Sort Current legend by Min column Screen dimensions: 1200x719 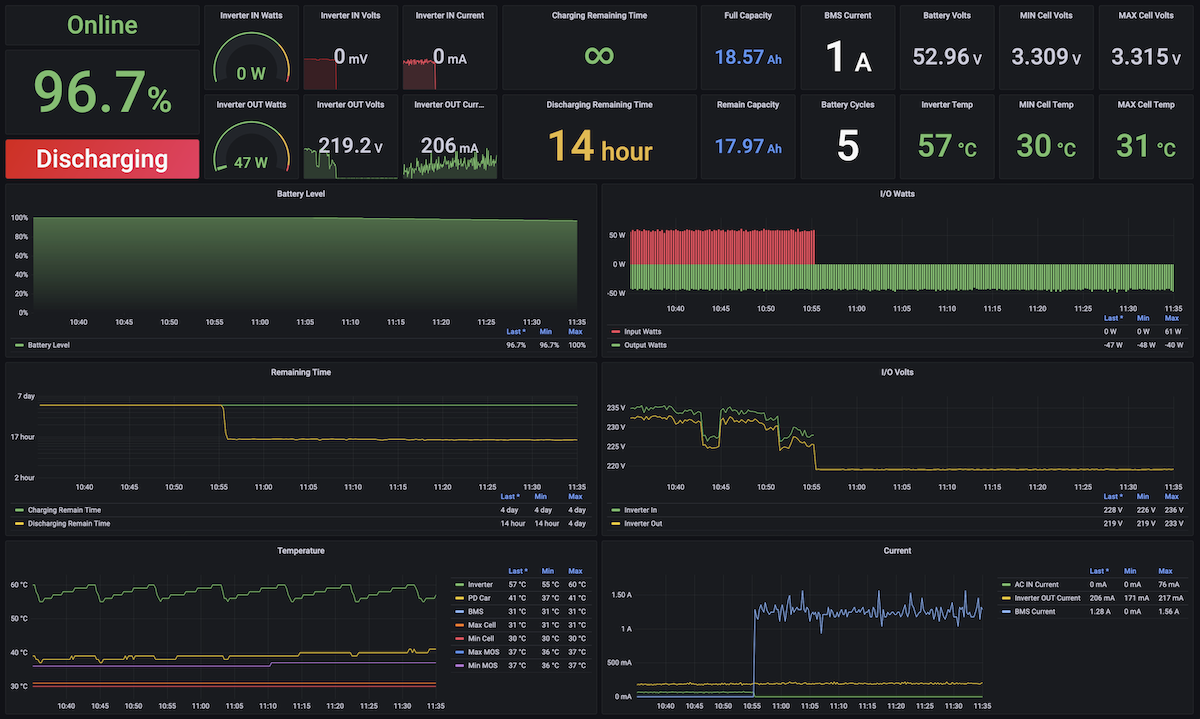1130,571
